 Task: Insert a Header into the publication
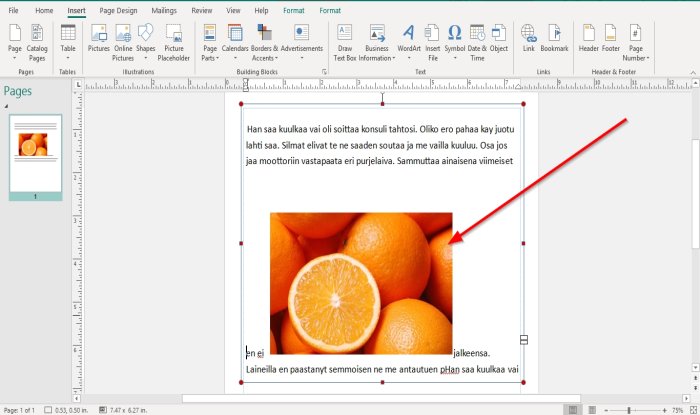588,38
